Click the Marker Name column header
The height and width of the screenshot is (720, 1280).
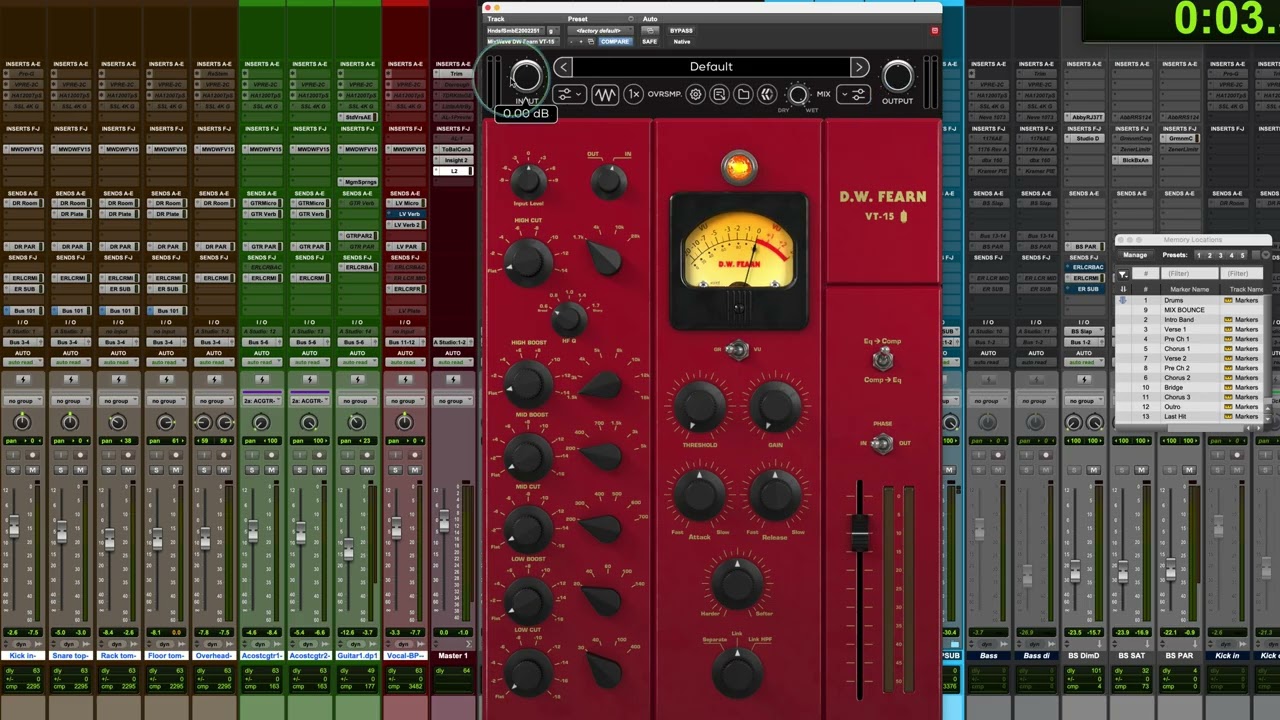coord(1189,289)
